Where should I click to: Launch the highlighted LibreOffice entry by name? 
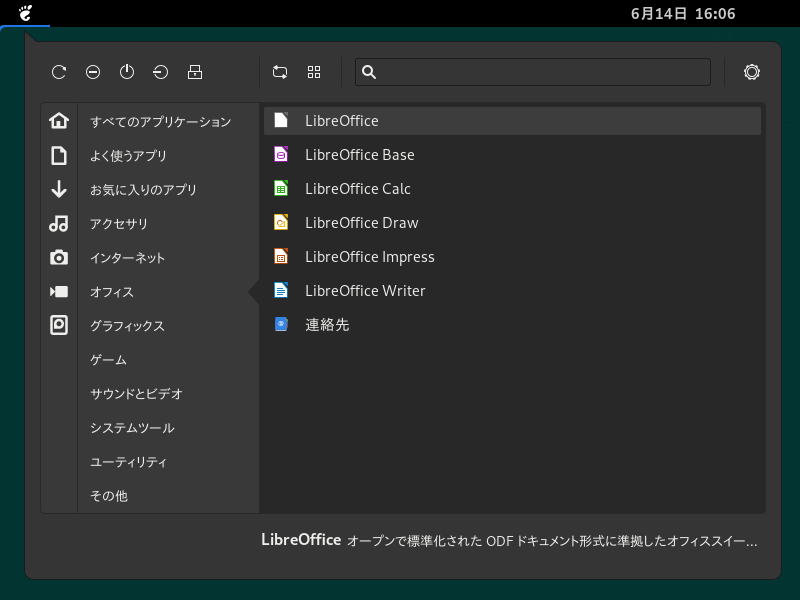point(342,121)
